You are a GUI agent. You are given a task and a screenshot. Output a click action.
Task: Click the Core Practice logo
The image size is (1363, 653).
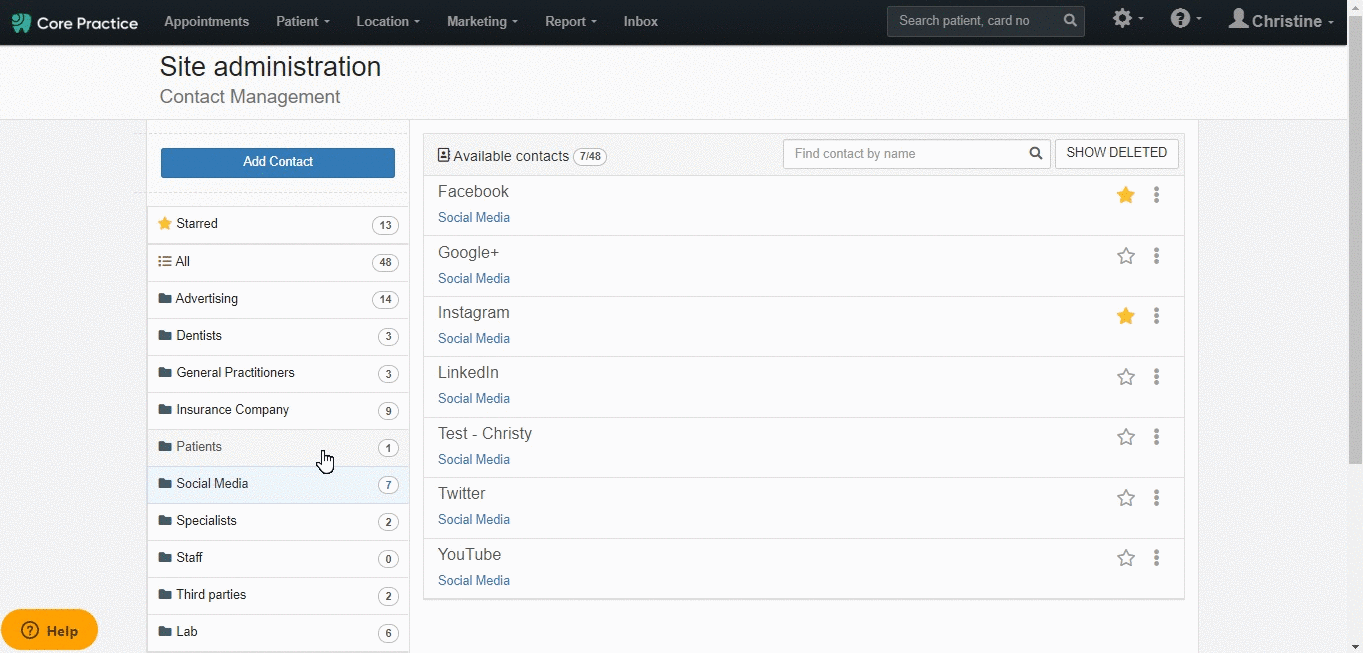[75, 22]
